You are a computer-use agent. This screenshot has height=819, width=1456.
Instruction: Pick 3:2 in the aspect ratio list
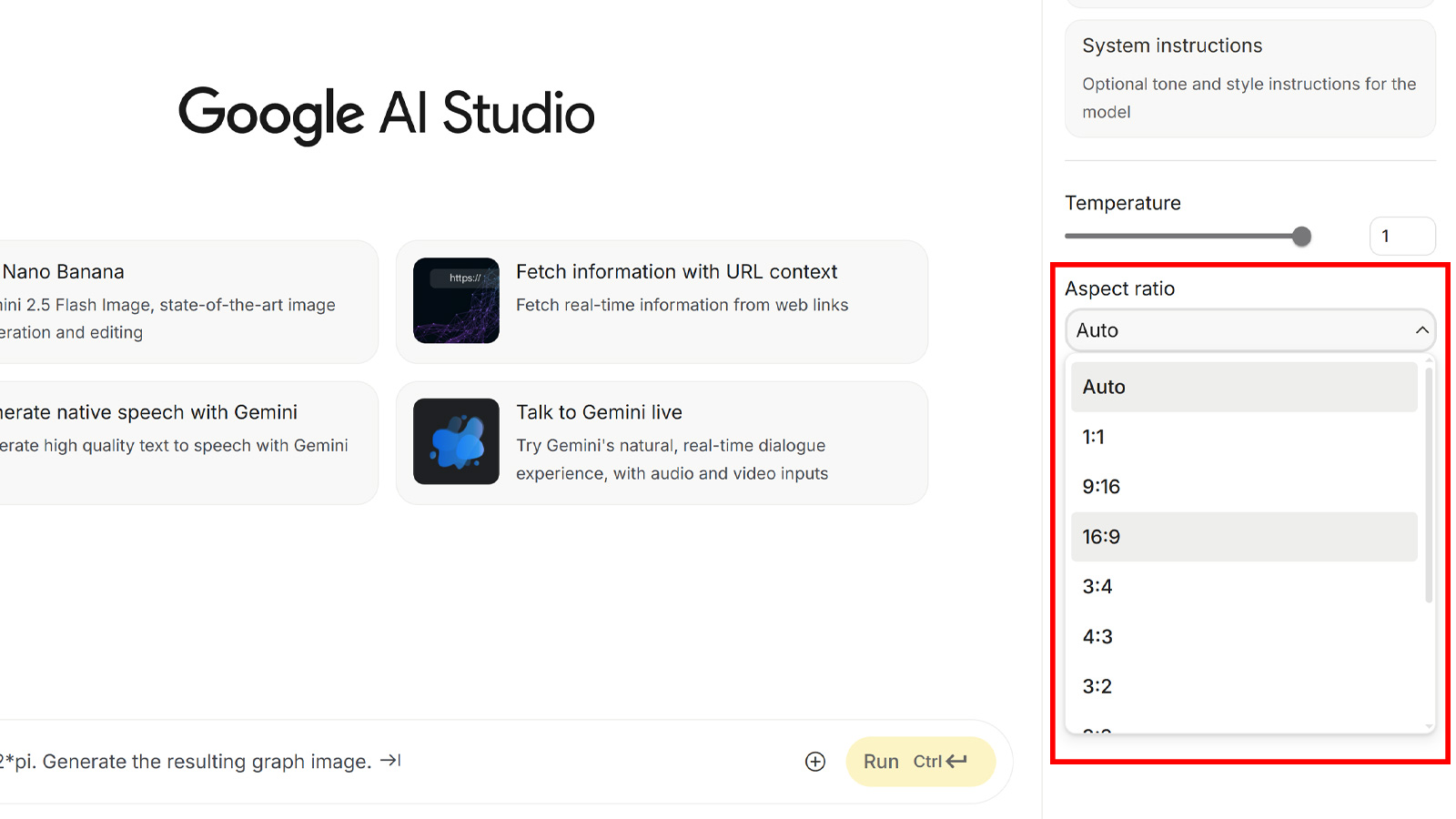point(1243,687)
